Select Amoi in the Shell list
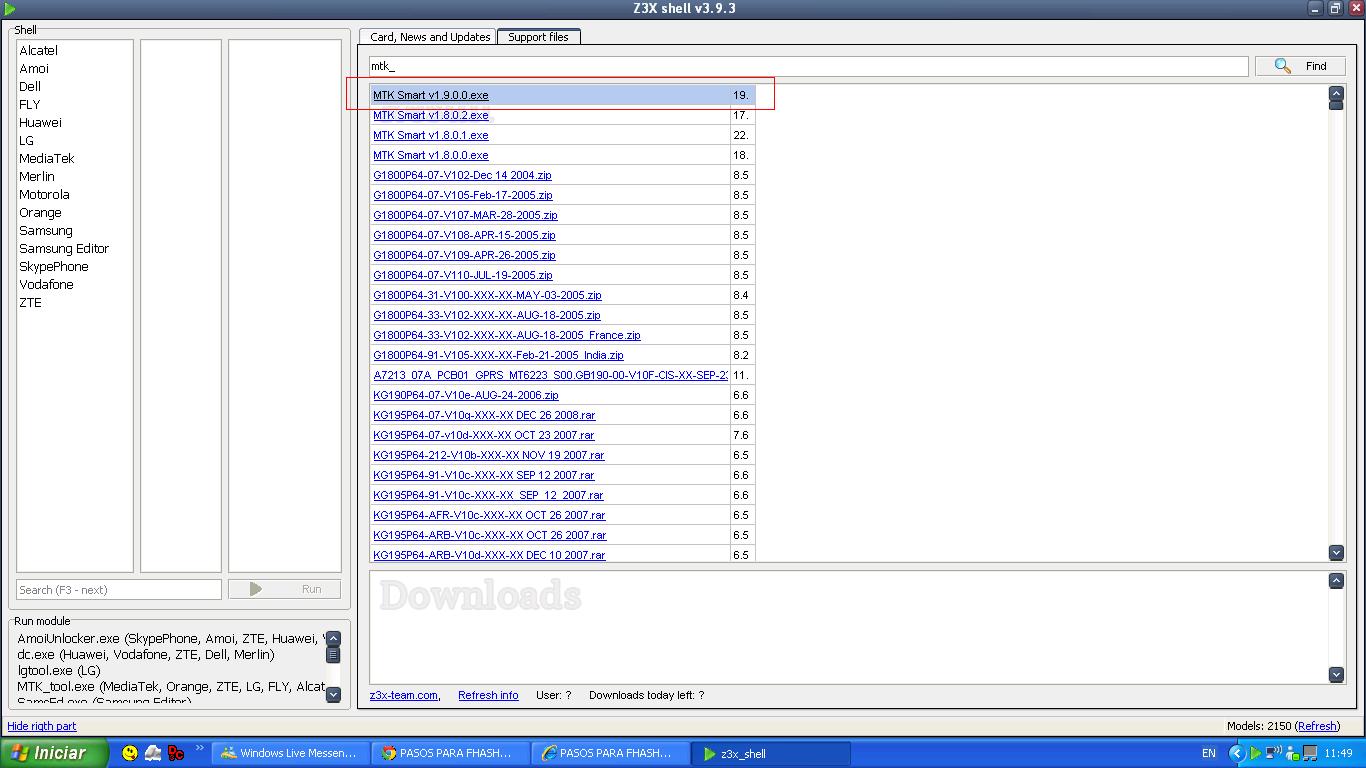1366x768 pixels. point(34,68)
